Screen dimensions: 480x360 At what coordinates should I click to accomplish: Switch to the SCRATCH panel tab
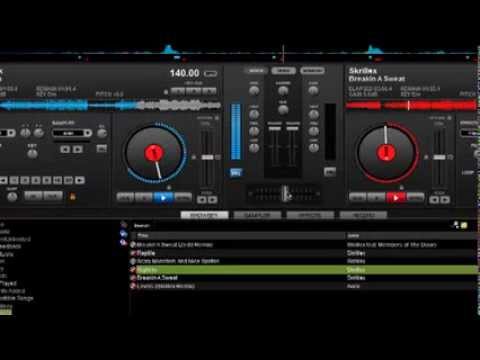(x=312, y=71)
